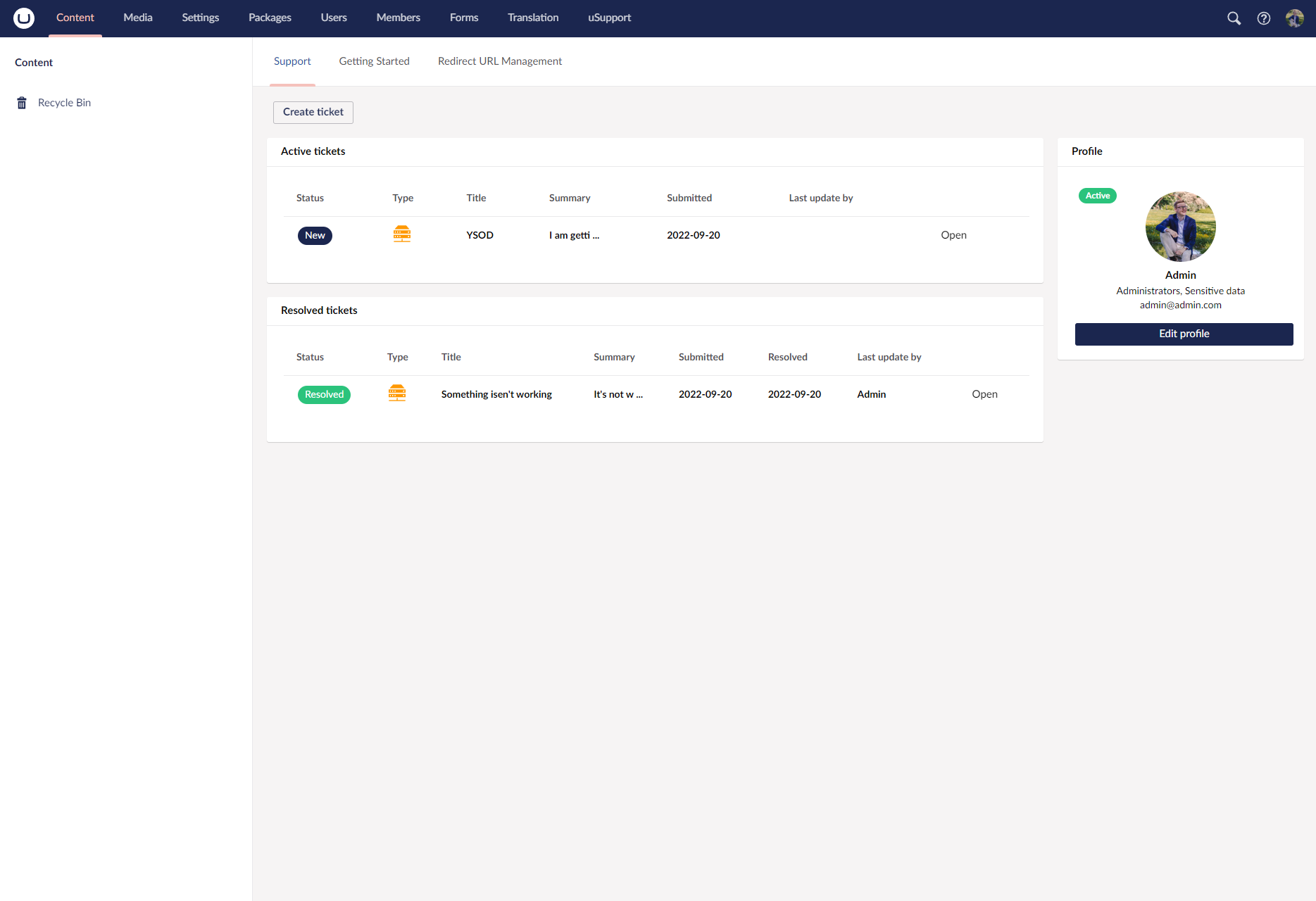1316x901 pixels.
Task: Select Recycle Bin in content tree
Action: pyautogui.click(x=64, y=103)
